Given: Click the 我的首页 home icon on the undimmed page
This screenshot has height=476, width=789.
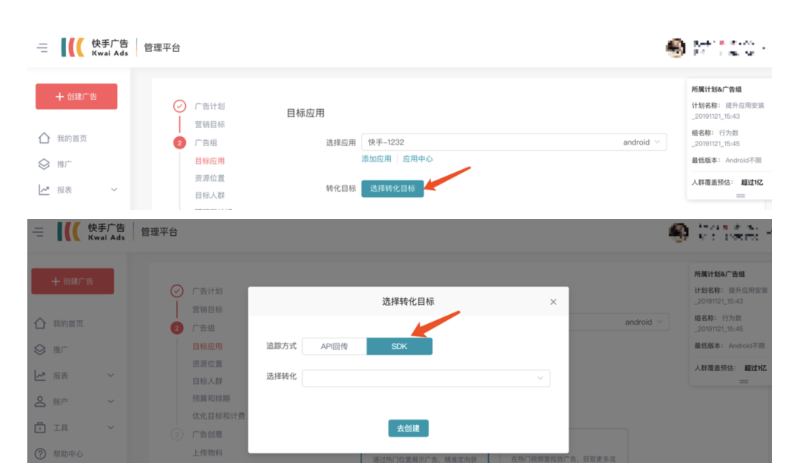Looking at the screenshot, I should coord(44,138).
